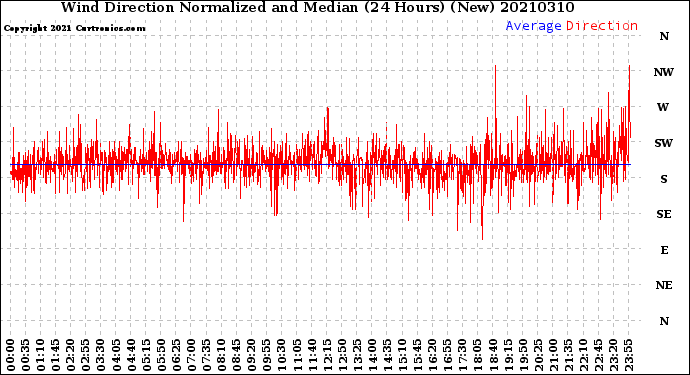
Task: Click the 'E' axis label
Action: tap(664, 250)
